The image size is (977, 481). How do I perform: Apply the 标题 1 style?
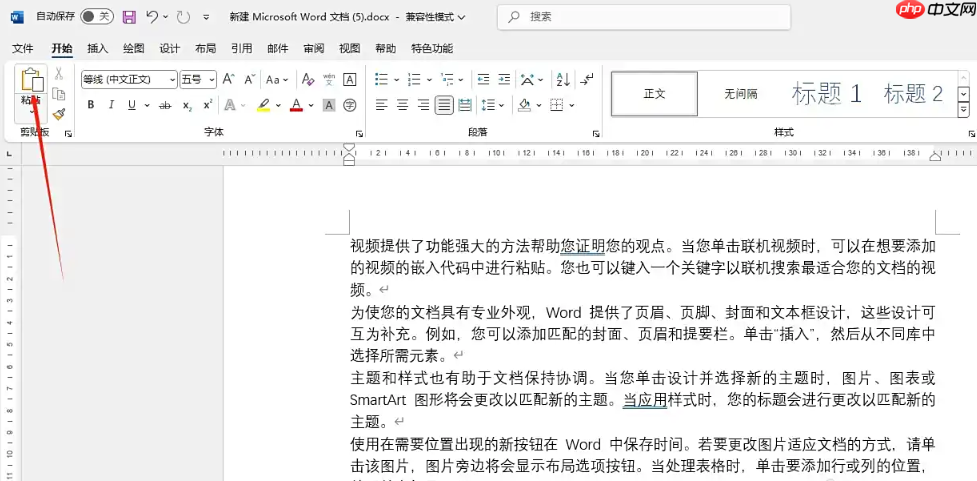click(x=826, y=94)
